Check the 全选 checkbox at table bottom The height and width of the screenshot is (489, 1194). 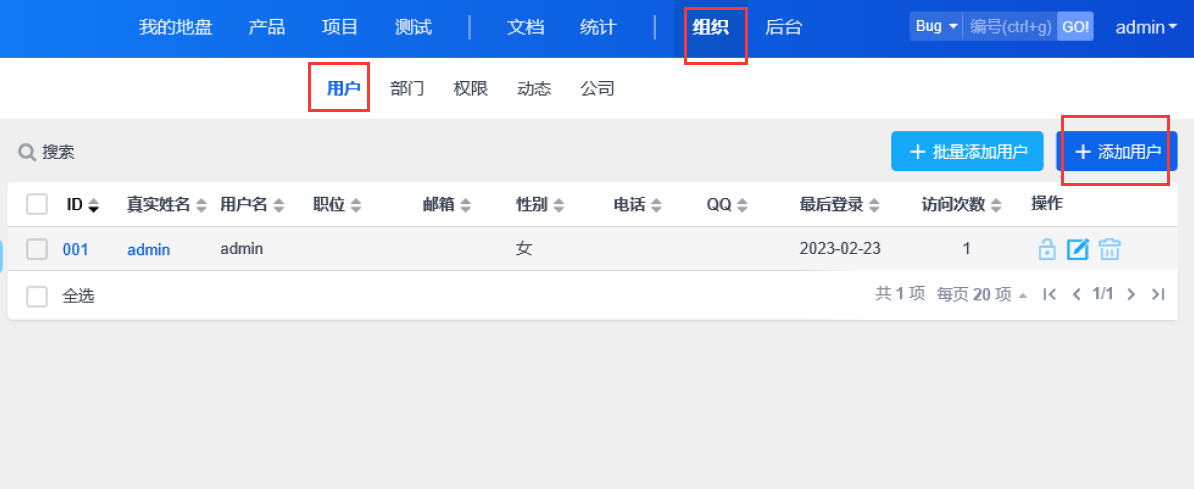37,296
